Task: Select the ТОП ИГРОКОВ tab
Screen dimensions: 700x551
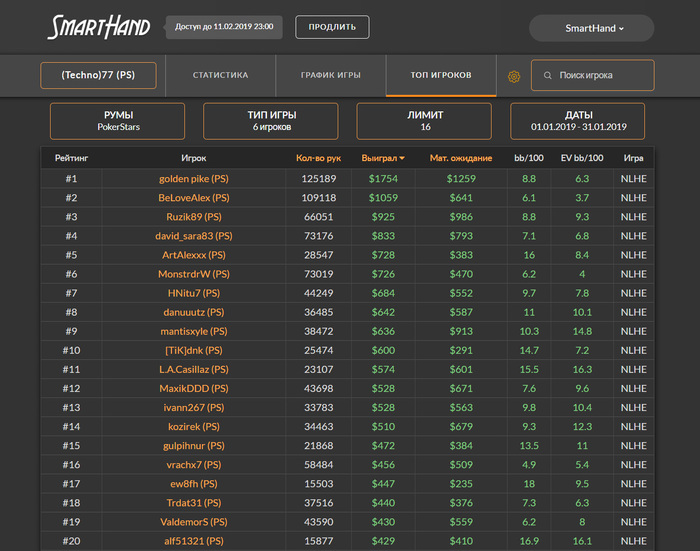Action: (x=441, y=75)
